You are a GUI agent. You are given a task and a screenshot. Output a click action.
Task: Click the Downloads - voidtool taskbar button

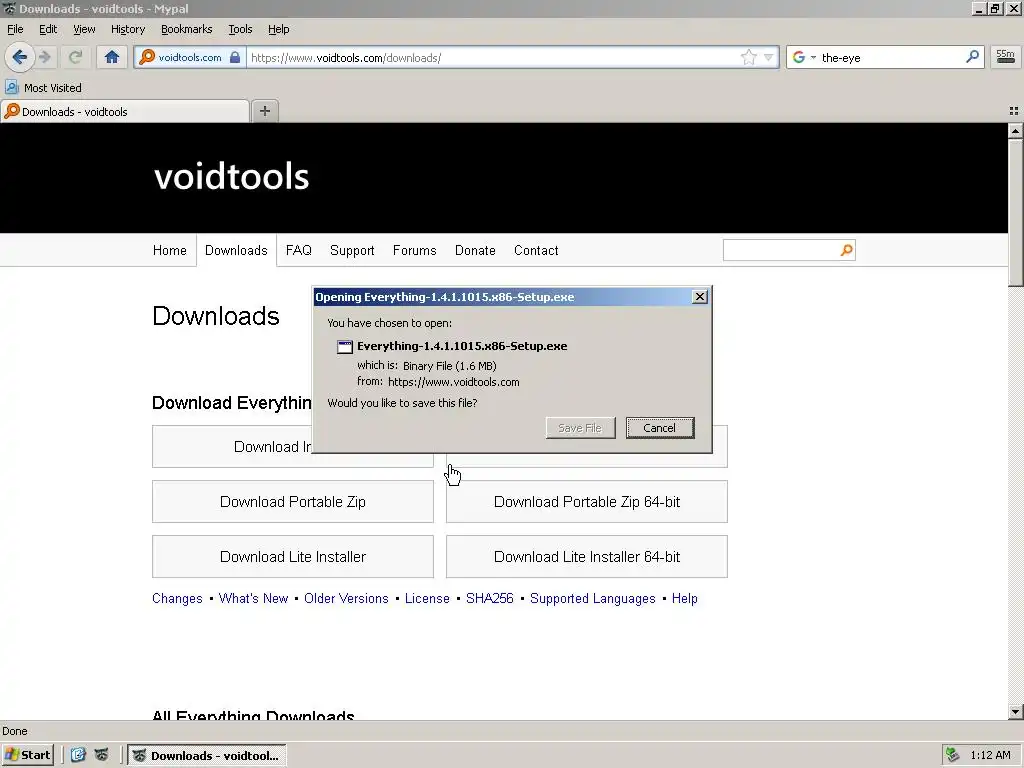(x=207, y=756)
